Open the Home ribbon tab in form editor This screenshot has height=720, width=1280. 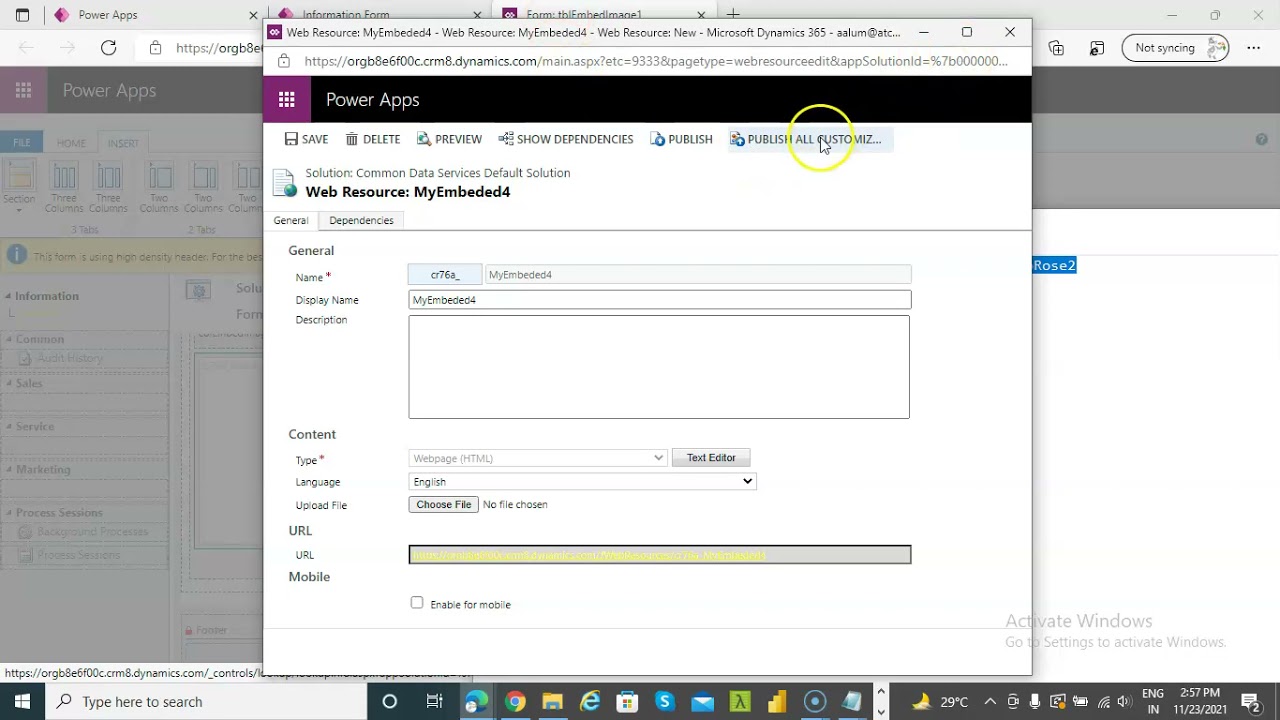(71, 143)
